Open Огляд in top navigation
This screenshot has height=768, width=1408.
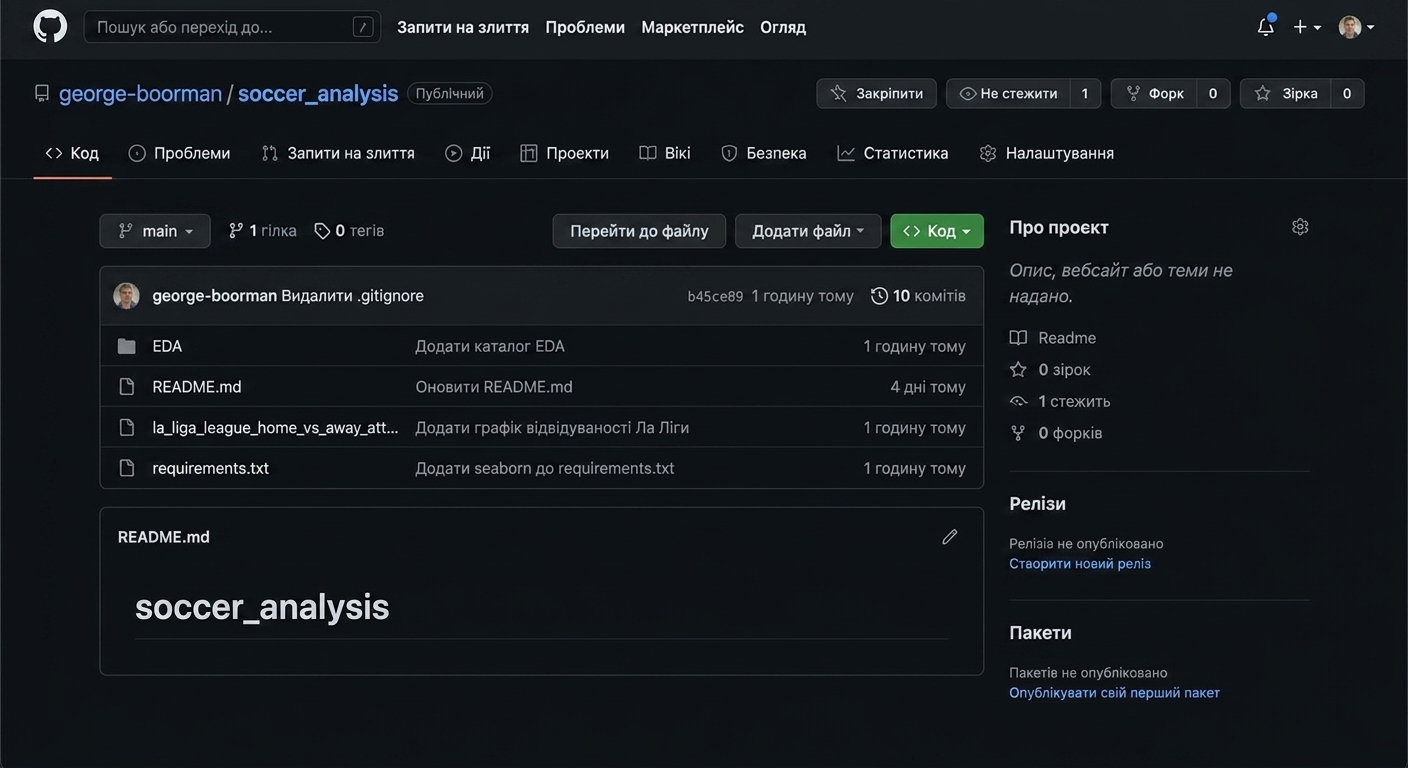(x=783, y=27)
